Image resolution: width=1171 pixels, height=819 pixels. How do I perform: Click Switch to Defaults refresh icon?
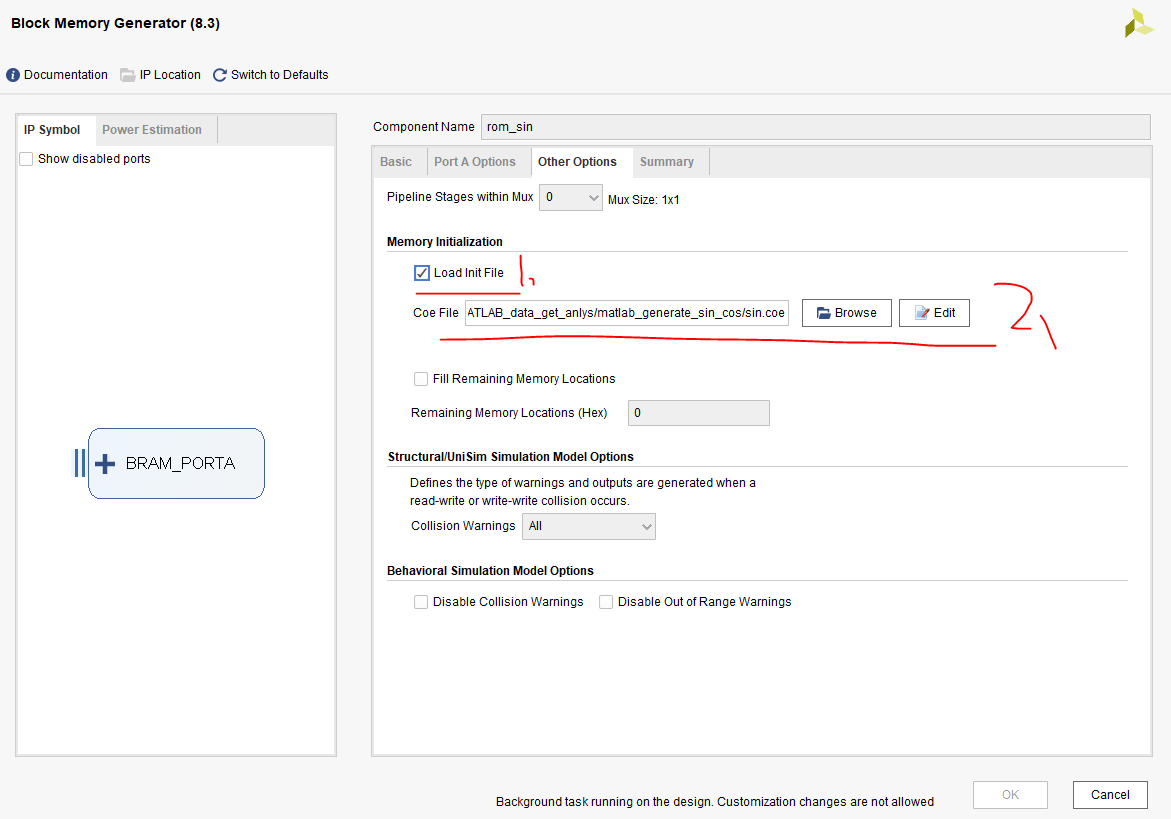tap(220, 75)
